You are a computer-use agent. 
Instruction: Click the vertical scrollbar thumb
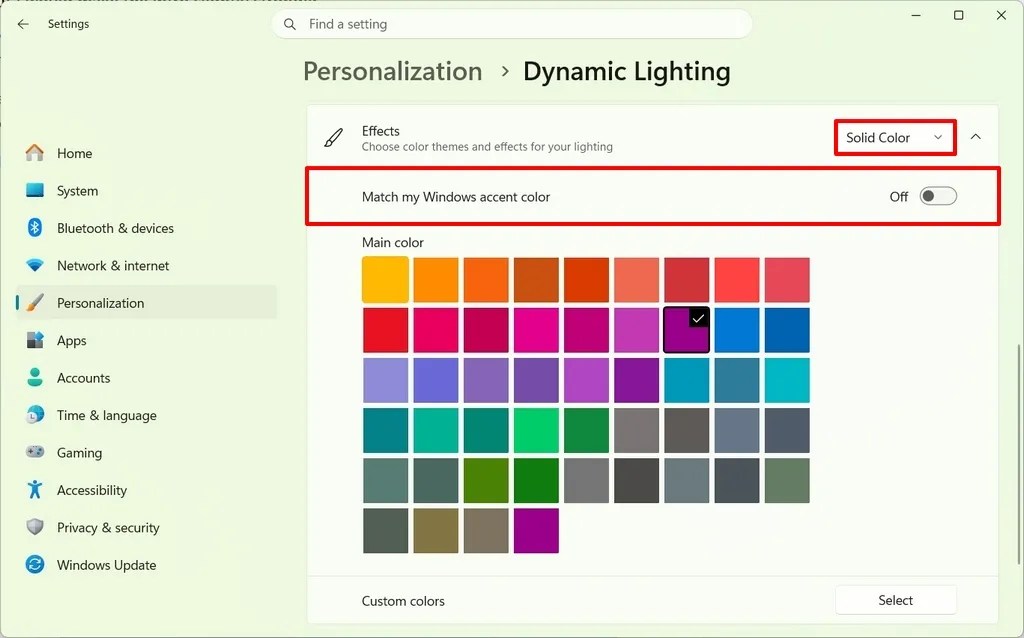[1018, 454]
